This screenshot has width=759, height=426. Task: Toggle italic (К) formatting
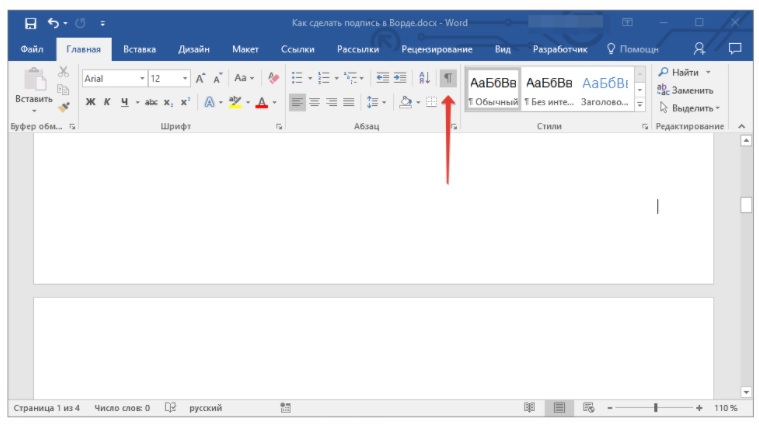pyautogui.click(x=107, y=102)
